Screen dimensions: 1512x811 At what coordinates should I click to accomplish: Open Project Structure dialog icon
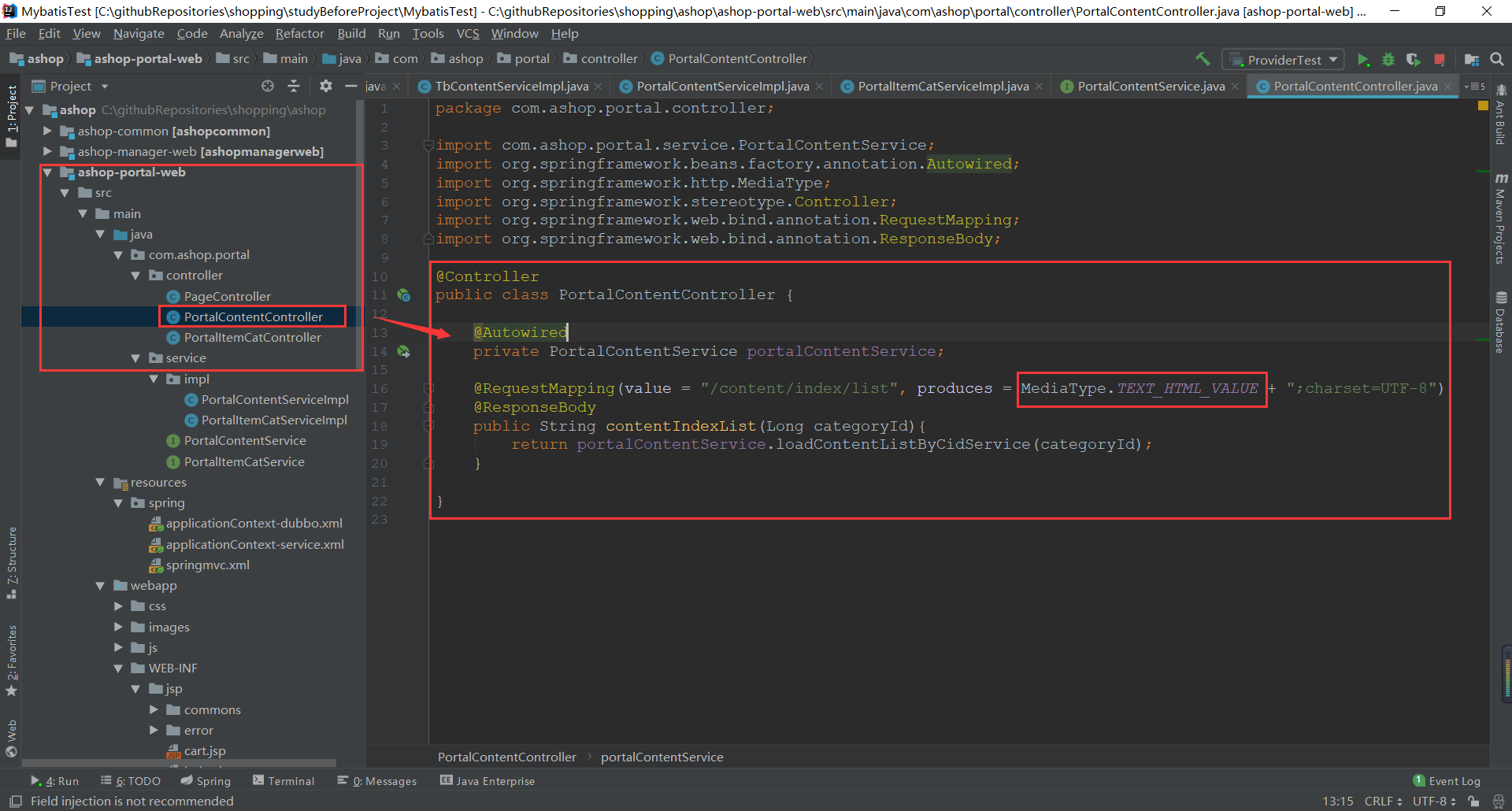click(1471, 60)
